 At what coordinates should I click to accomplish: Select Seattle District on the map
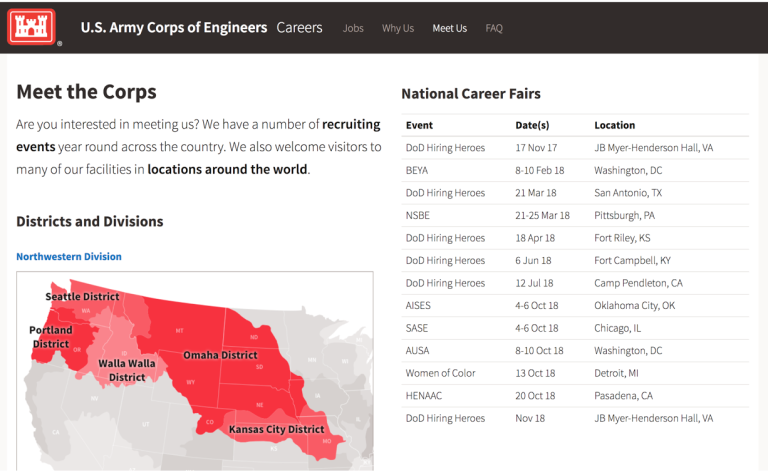(x=82, y=296)
